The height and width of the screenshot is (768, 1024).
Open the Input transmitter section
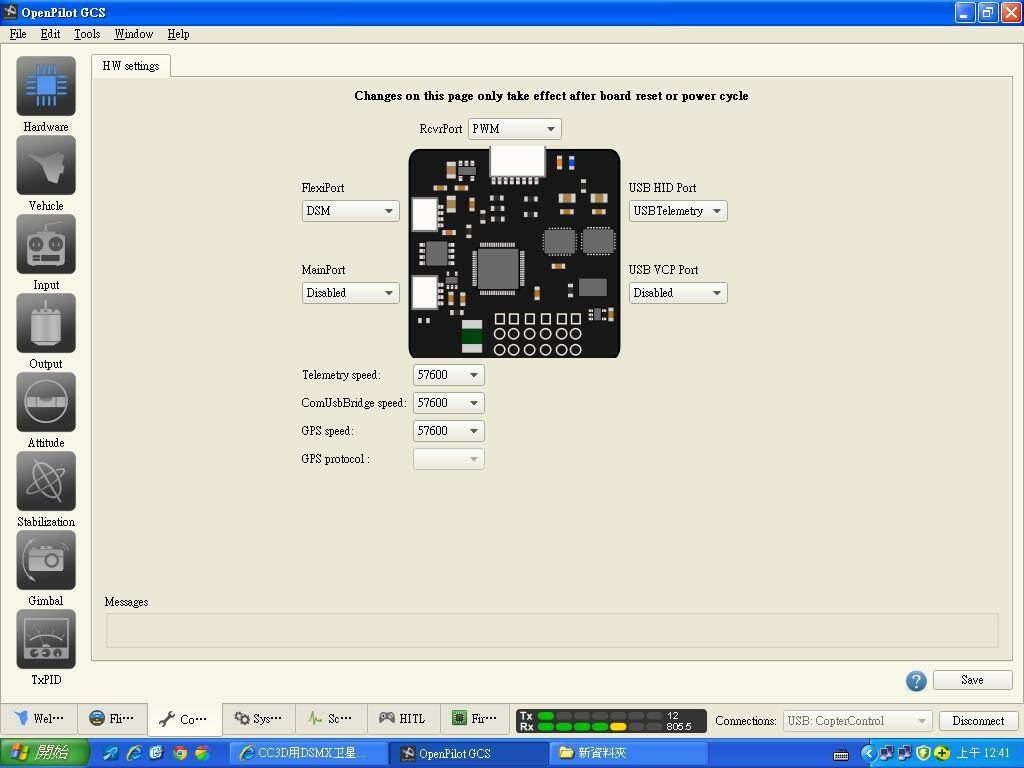46,245
